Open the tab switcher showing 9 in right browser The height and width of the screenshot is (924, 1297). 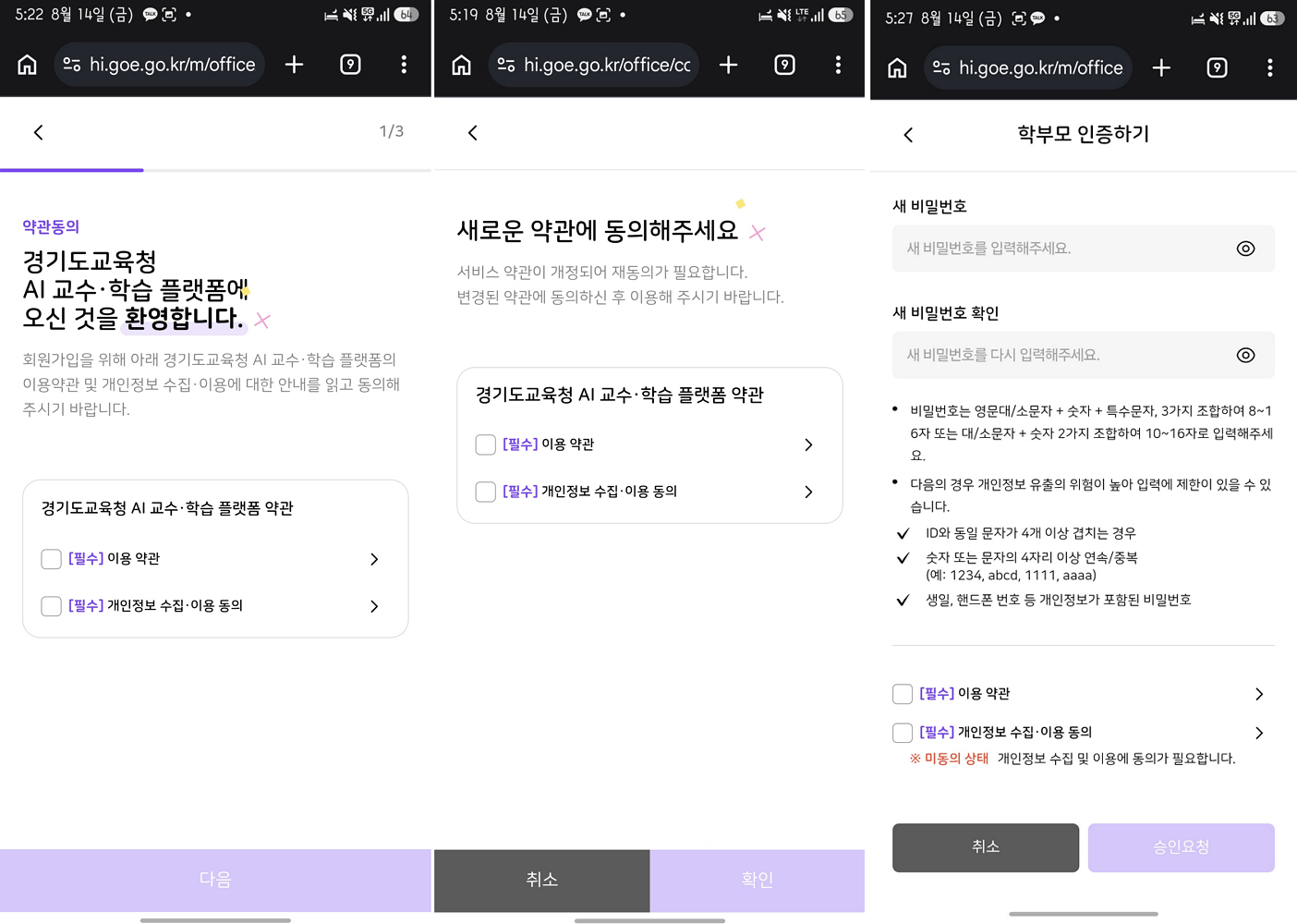coord(1218,67)
